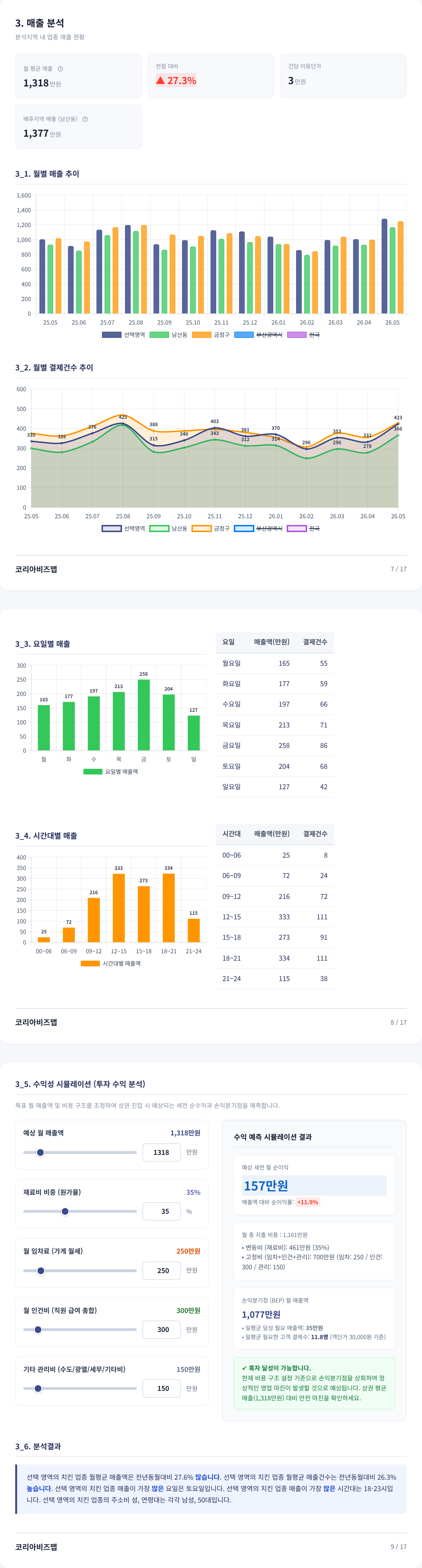Viewport: 422px width, 1568px height.
Task: Click the 3_5. 수익성 시뮬레이션 heading
Action: [80, 1084]
